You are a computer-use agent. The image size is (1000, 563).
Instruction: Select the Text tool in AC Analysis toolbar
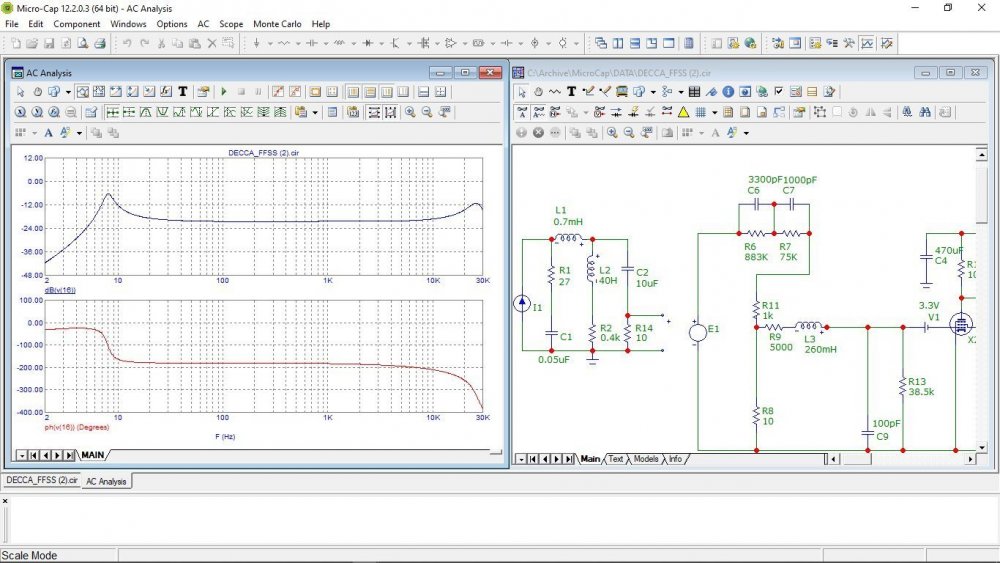click(183, 91)
